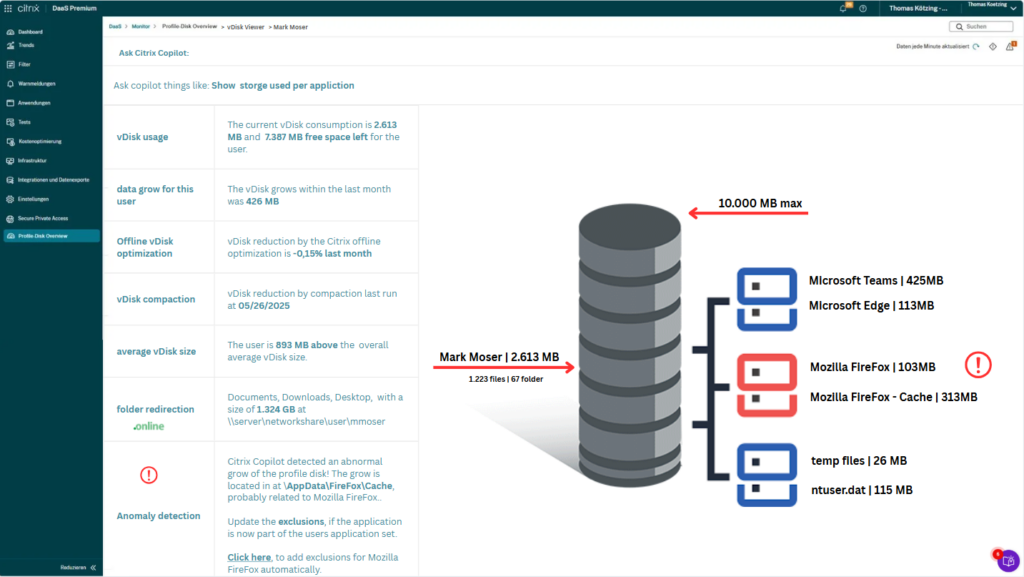Click the Tests sidebar icon

10,122
